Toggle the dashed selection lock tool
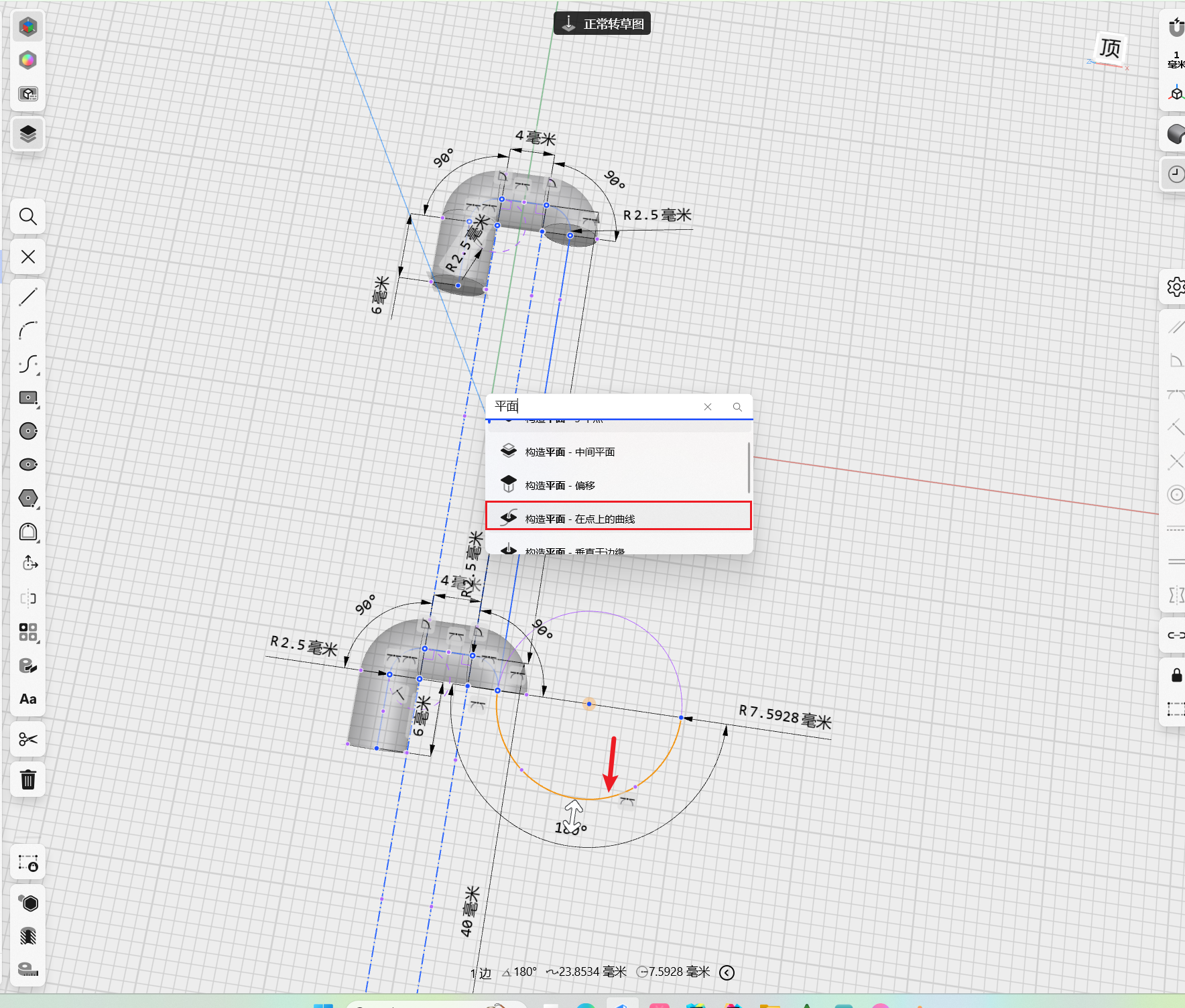The width and height of the screenshot is (1185, 1008). click(28, 863)
